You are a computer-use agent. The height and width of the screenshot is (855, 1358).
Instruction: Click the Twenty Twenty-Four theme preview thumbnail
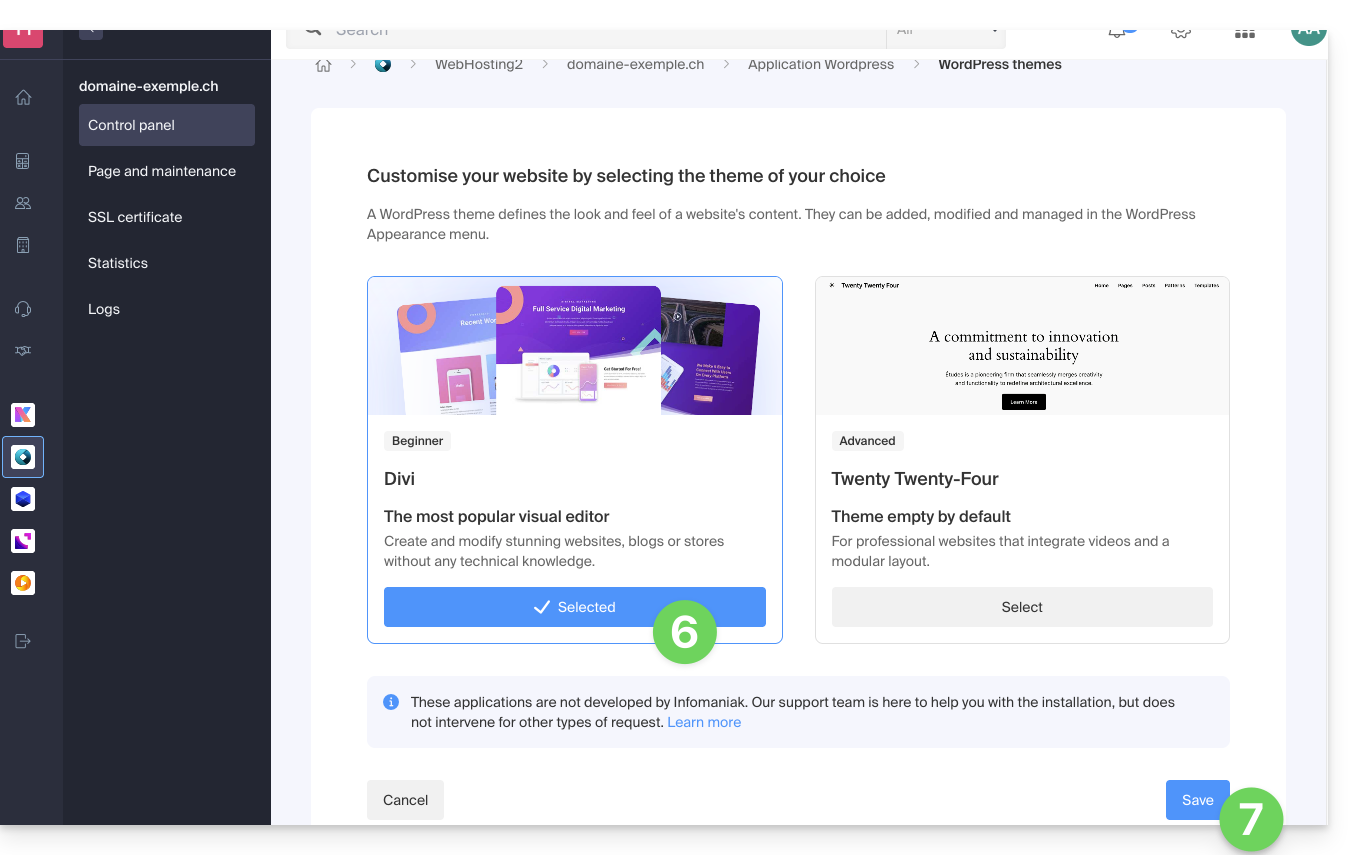point(1021,346)
